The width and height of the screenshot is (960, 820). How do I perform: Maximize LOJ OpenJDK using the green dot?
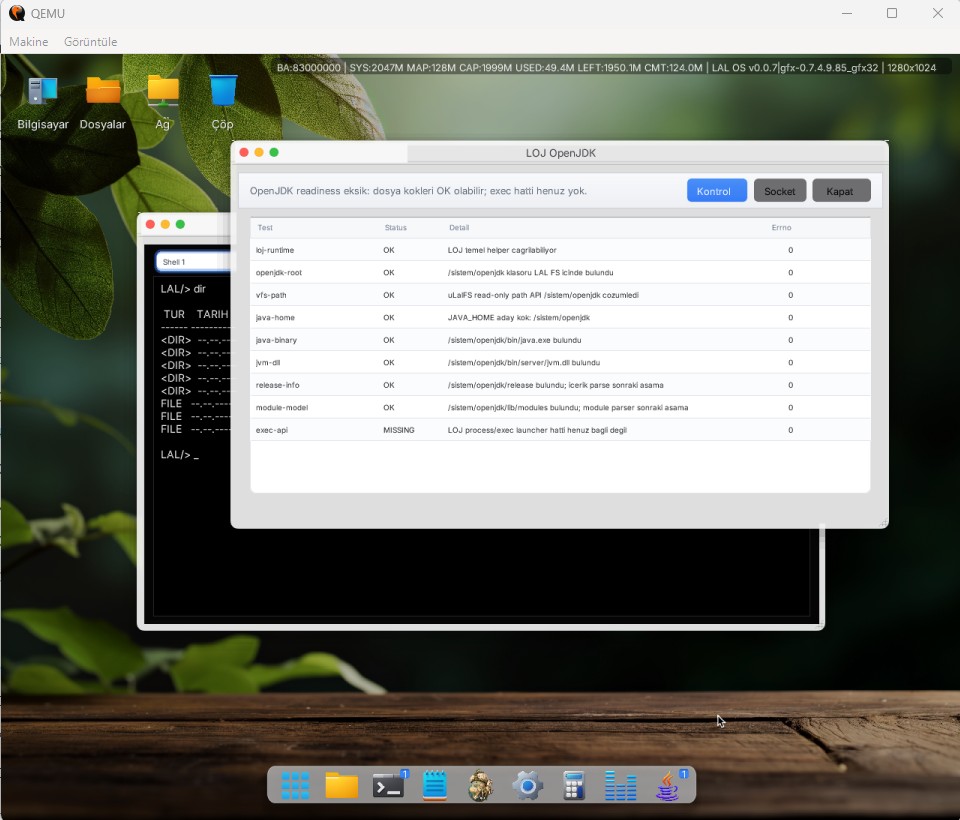pyautogui.click(x=274, y=152)
